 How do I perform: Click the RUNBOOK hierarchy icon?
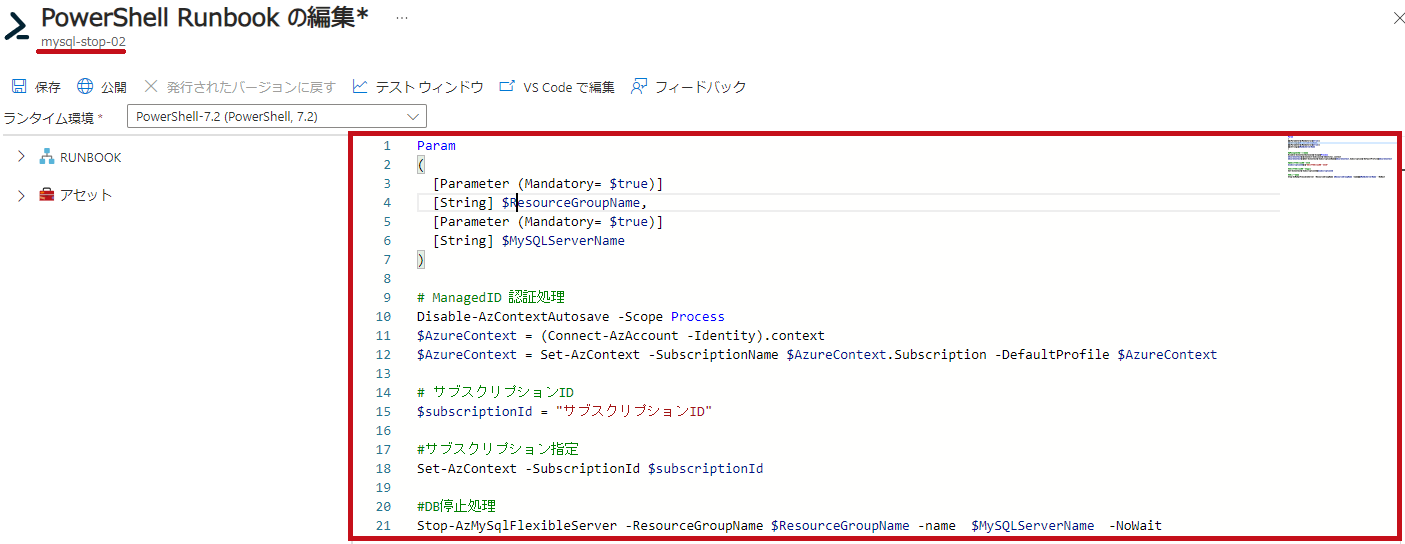pyautogui.click(x=46, y=157)
